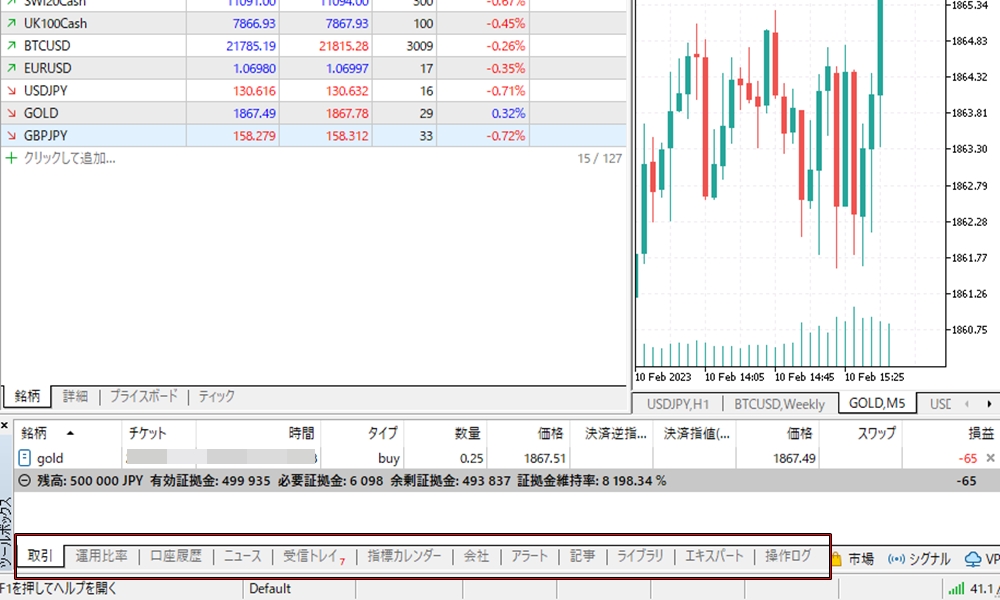
Task: Switch to the USDJPY,H1 chart tab
Action: [x=679, y=404]
